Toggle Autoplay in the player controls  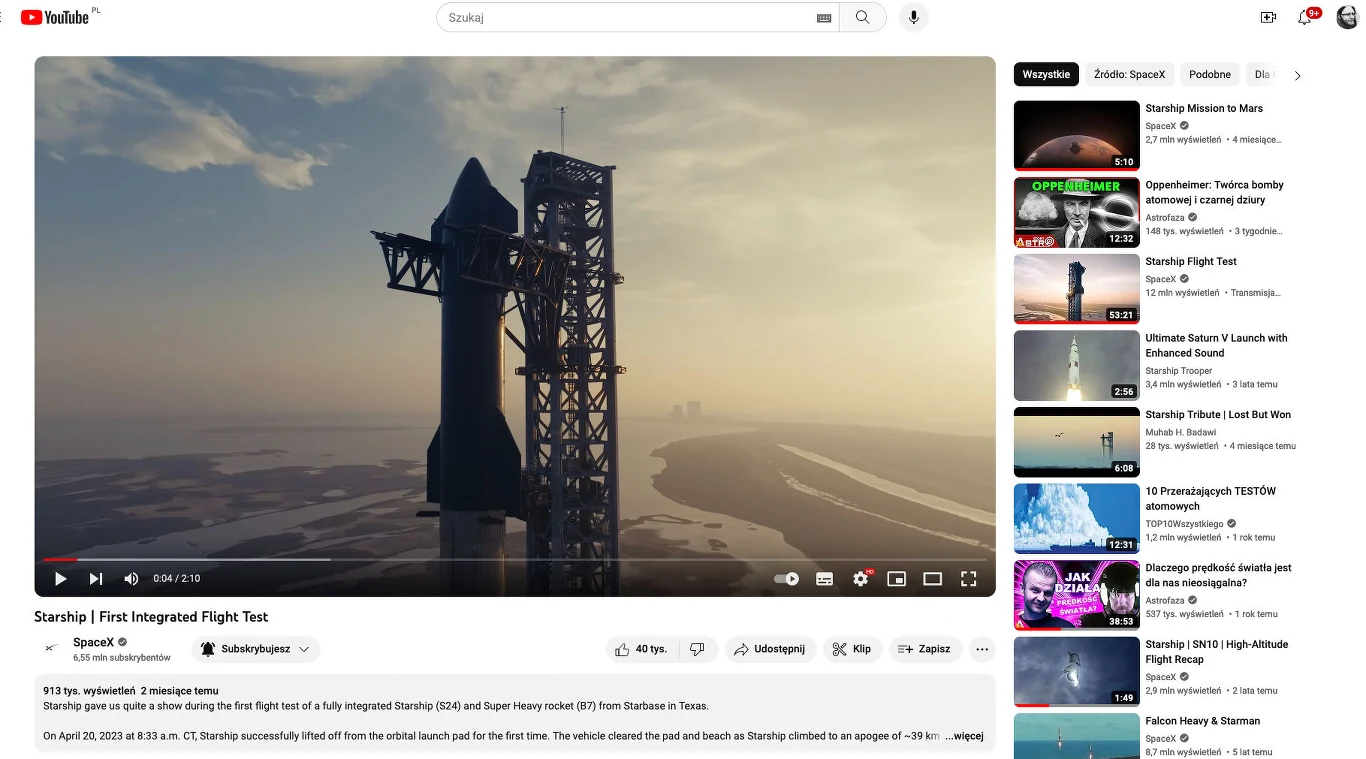[786, 578]
